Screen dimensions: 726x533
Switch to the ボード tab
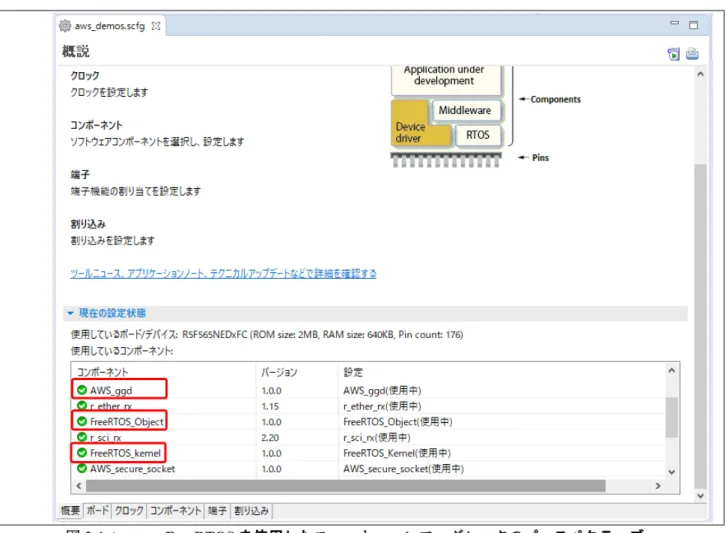[98, 511]
